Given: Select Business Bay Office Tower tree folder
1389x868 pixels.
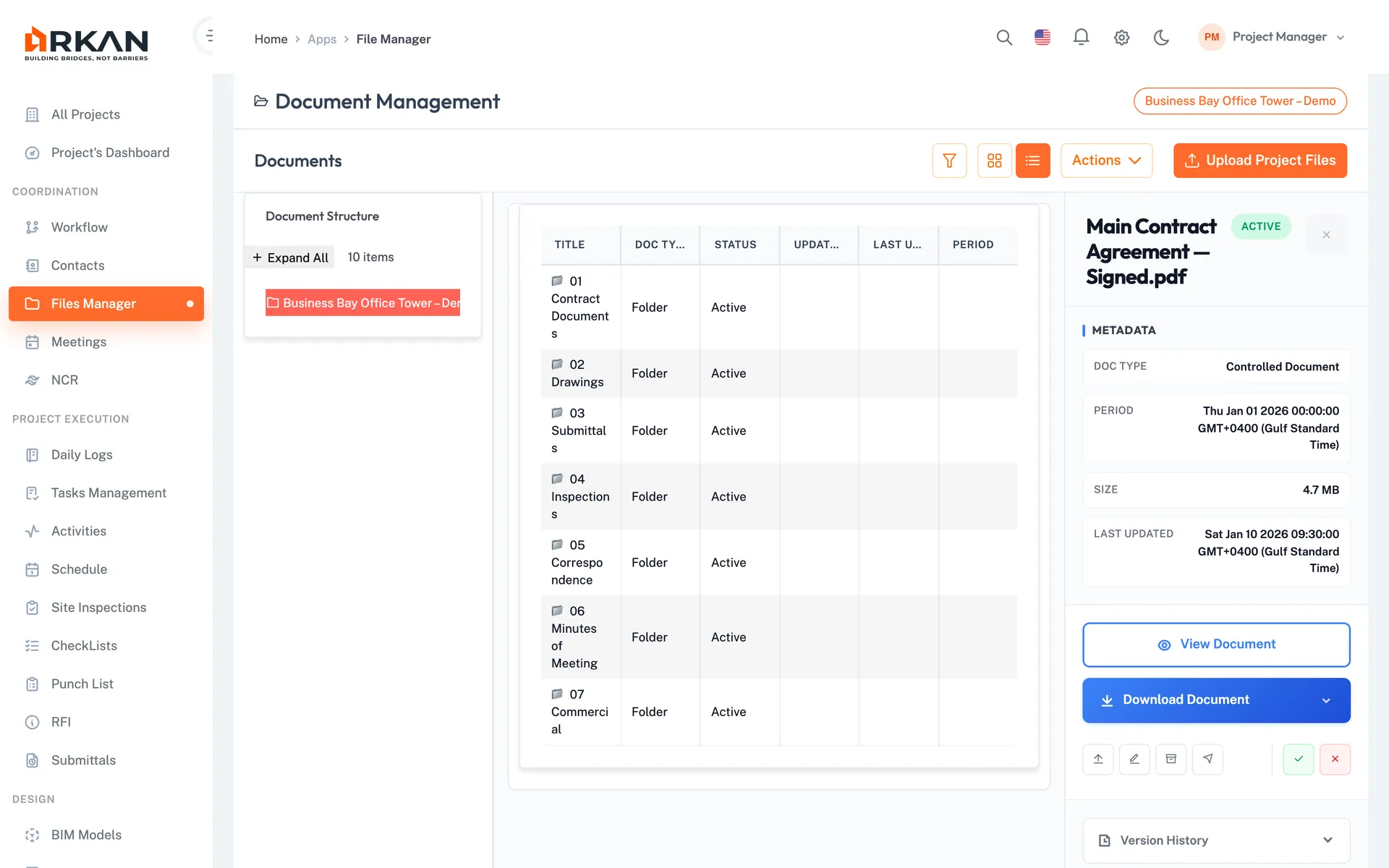Looking at the screenshot, I should click(362, 303).
